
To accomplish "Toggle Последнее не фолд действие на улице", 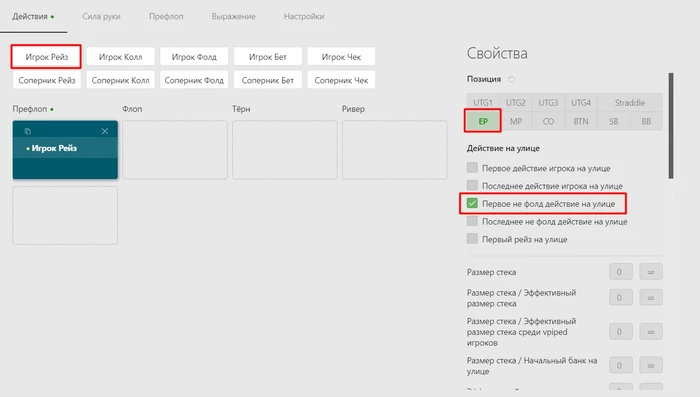I will click(472, 221).
